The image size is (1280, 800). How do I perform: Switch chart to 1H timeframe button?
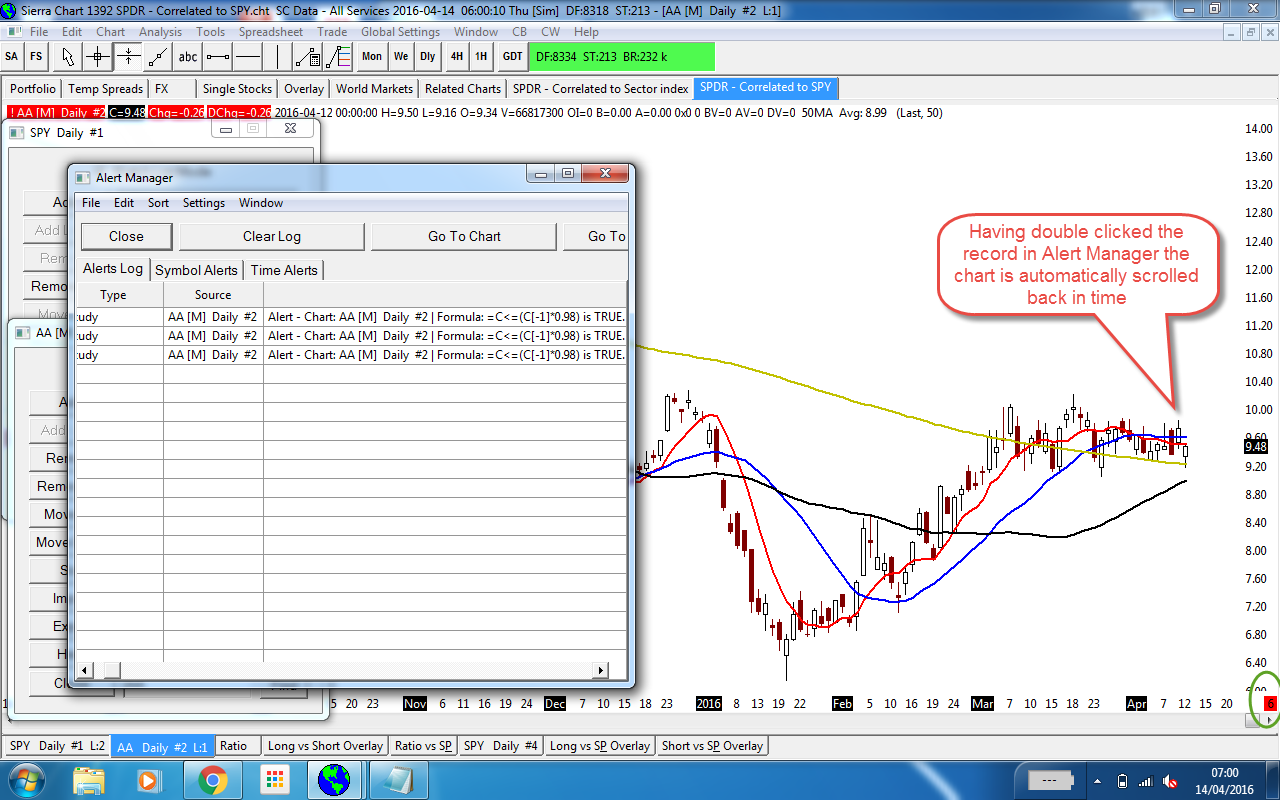[481, 56]
